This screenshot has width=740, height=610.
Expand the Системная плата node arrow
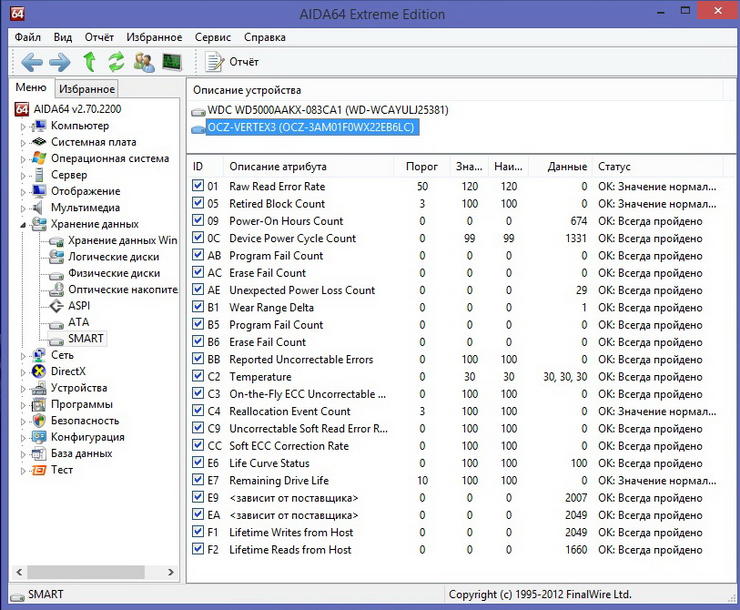[23, 142]
